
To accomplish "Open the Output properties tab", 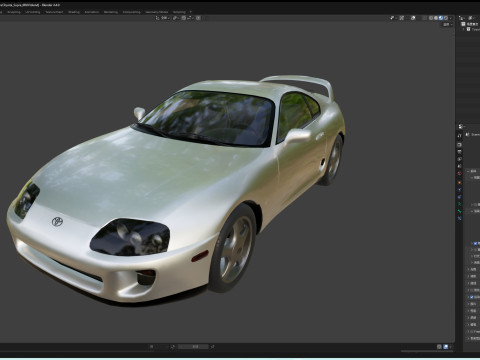I will [x=459, y=152].
